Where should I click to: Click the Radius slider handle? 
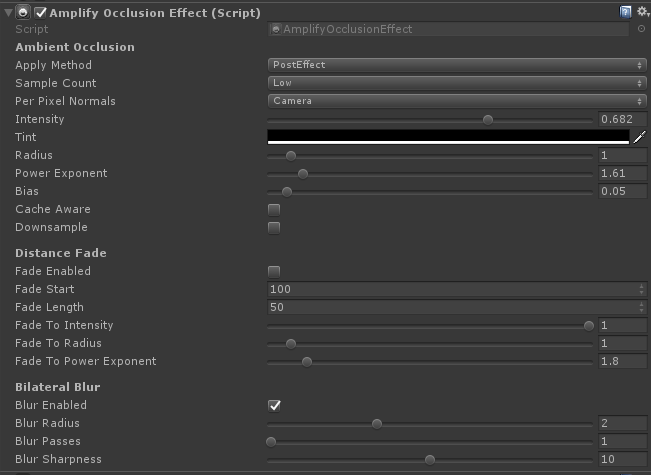[291, 156]
